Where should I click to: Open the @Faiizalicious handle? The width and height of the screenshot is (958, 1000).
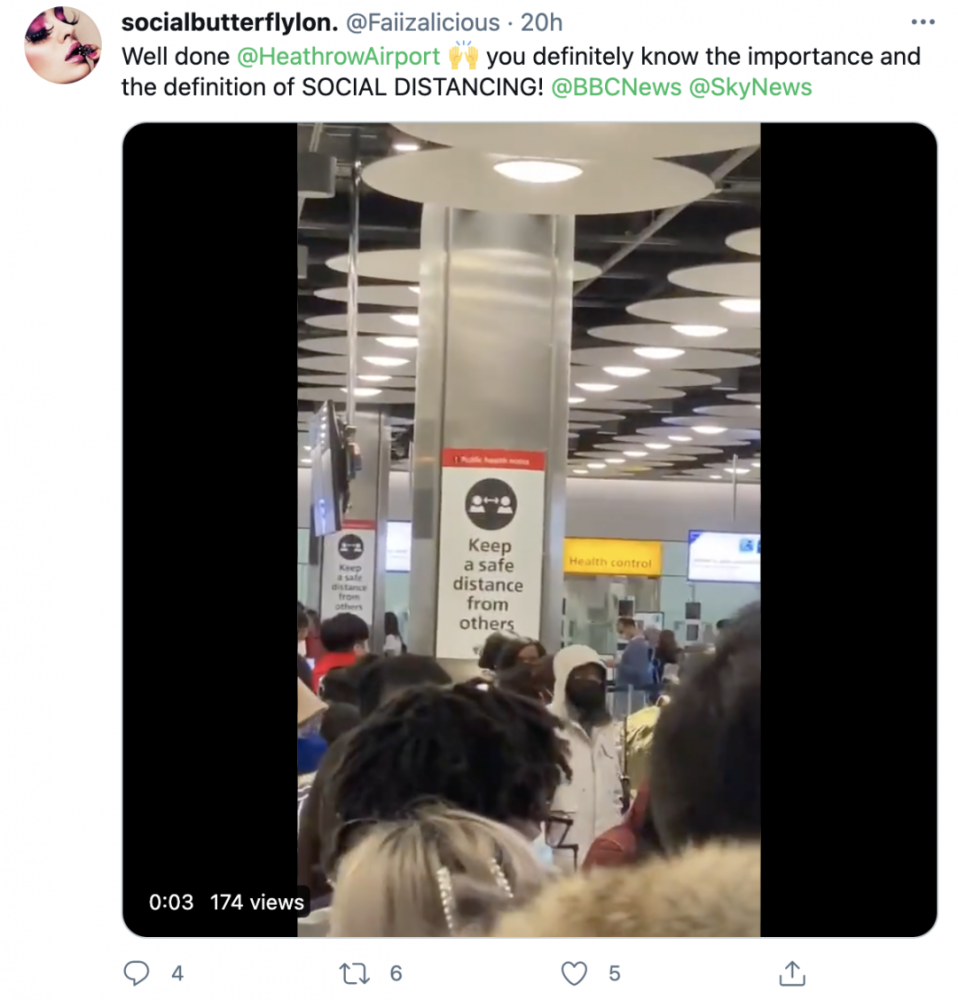(423, 22)
